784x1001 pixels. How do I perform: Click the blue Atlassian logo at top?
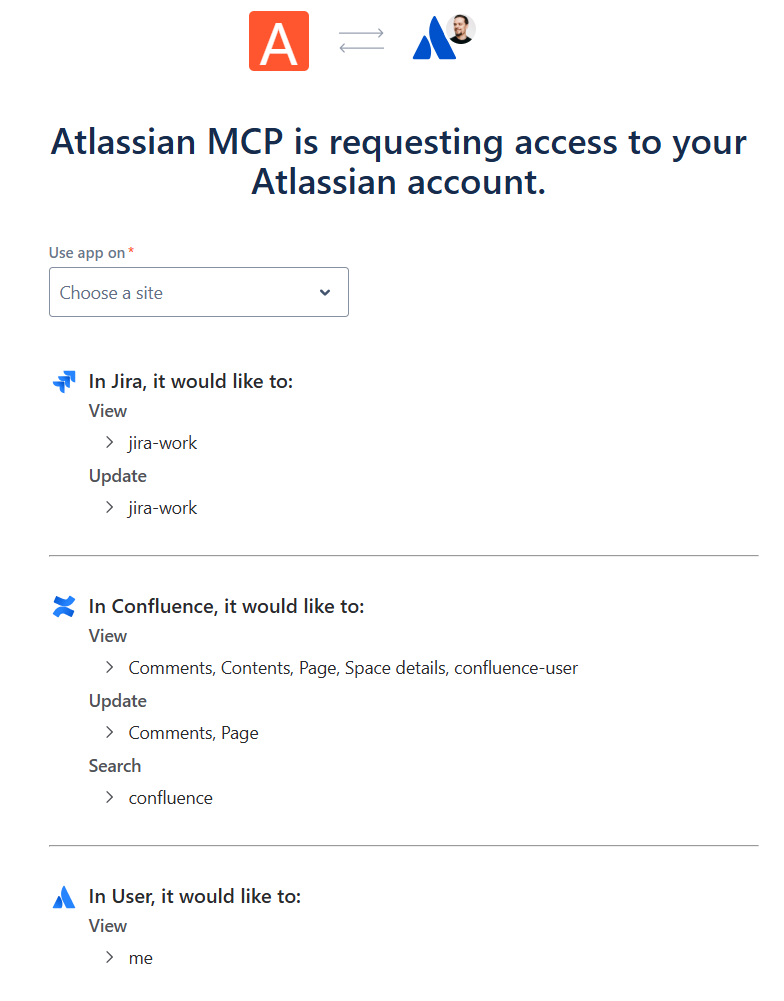434,38
